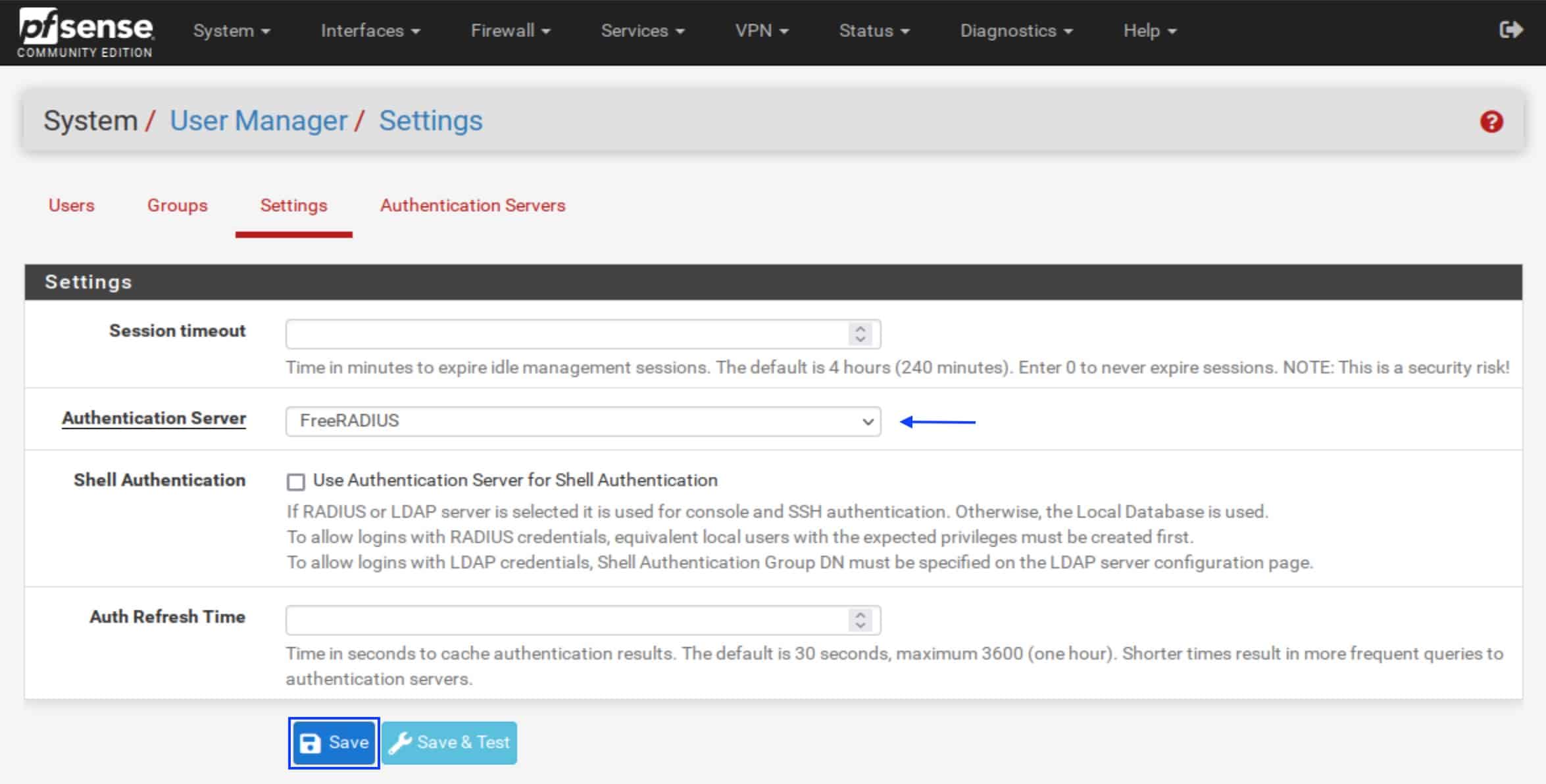Expand the Authentication Server dropdown
1546x784 pixels.
point(584,421)
